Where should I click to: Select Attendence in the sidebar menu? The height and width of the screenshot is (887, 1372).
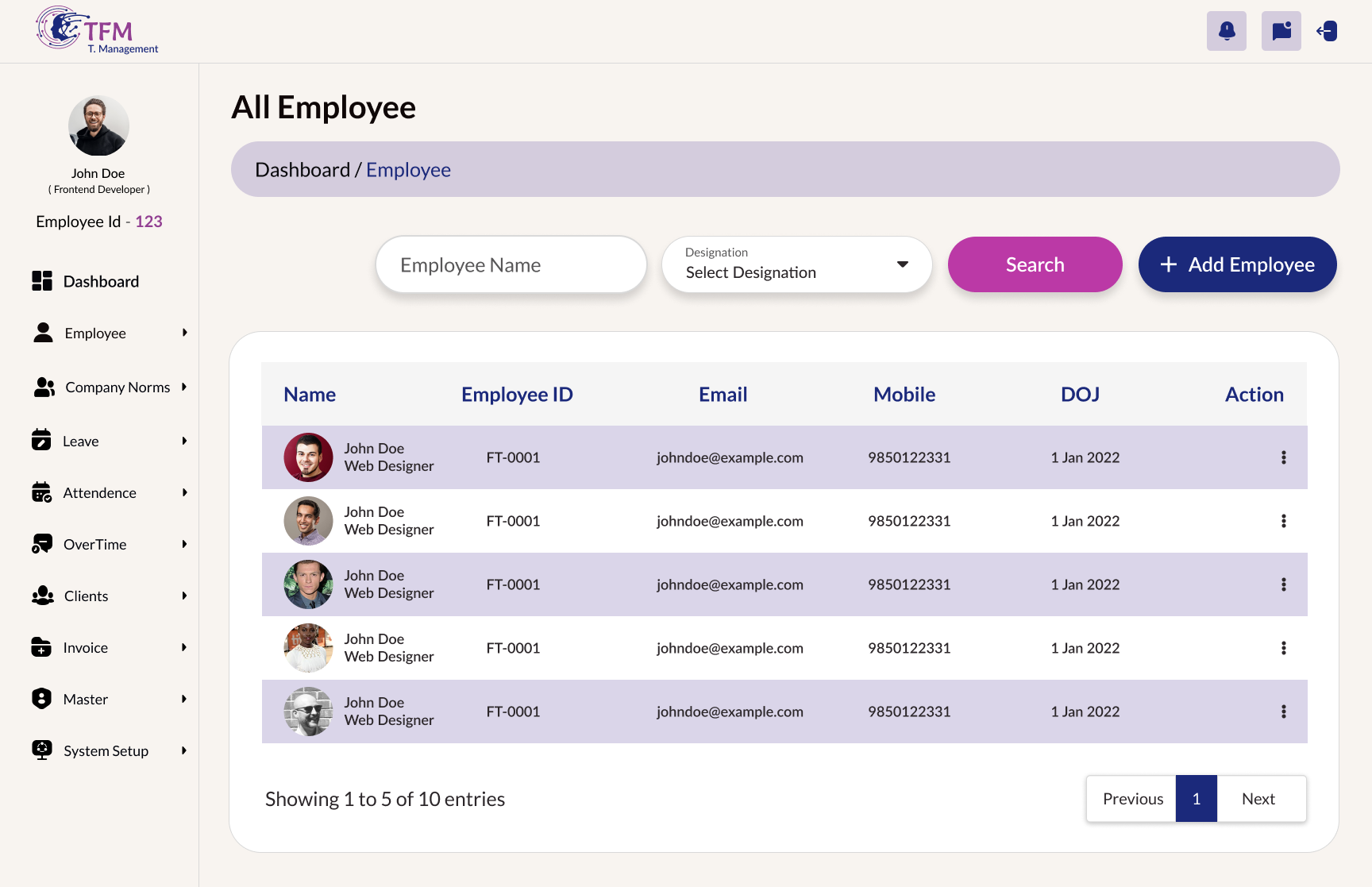[100, 493]
